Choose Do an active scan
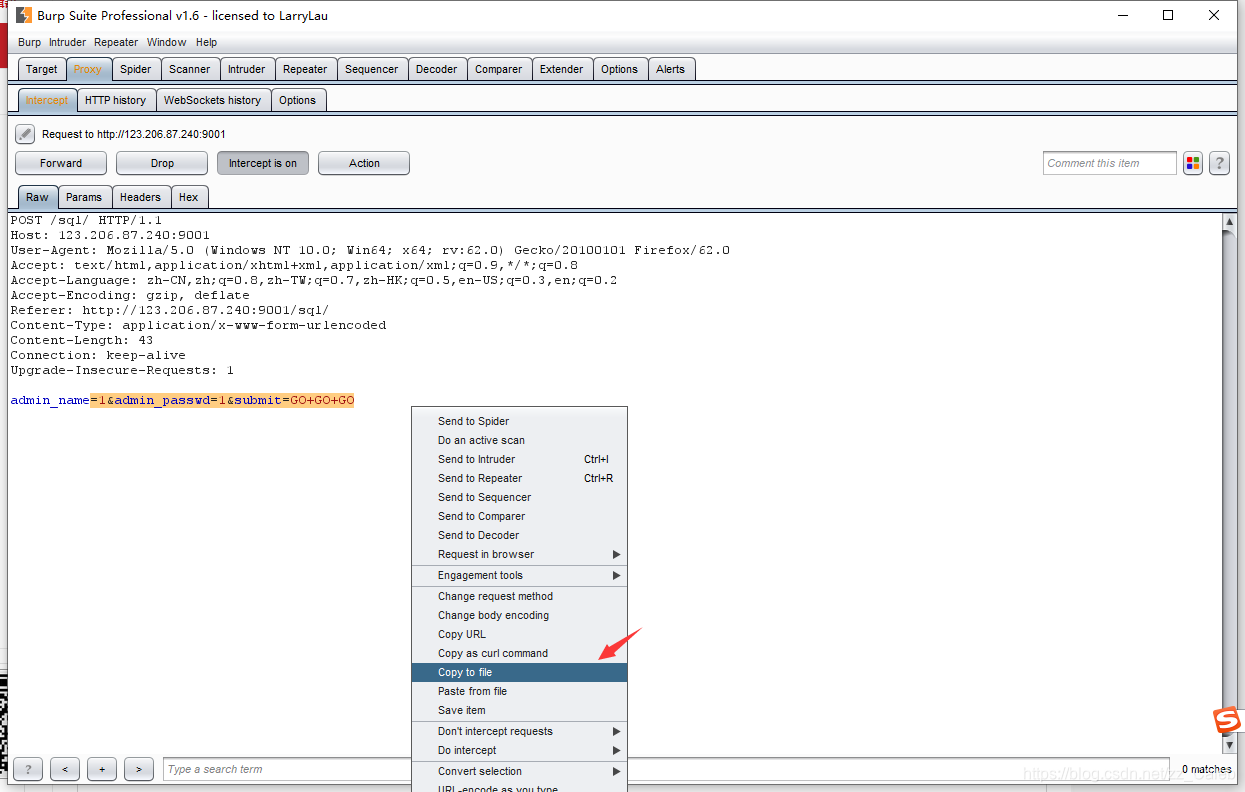This screenshot has height=792, width=1245. point(519,440)
